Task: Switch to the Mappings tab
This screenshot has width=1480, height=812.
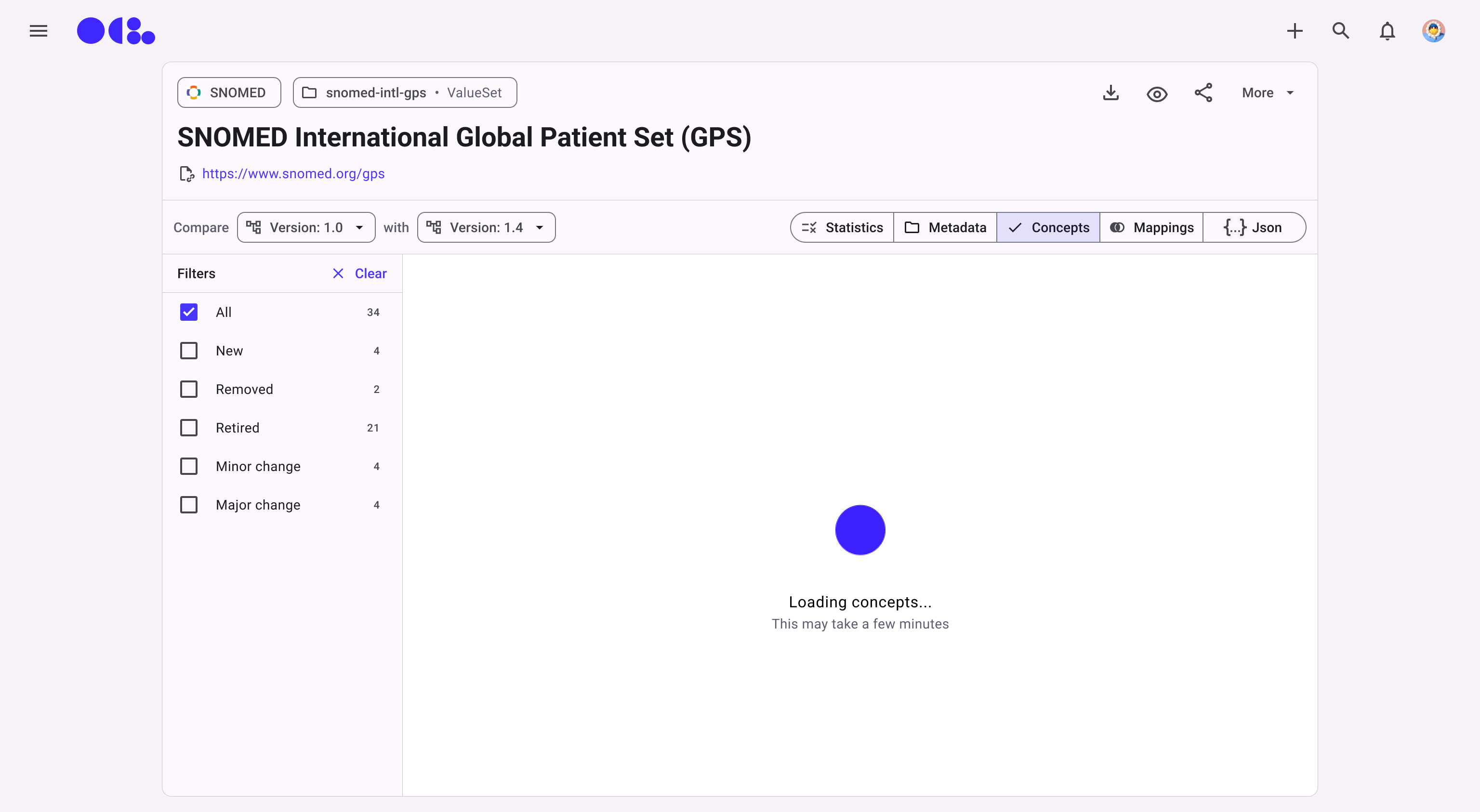Action: (x=1151, y=228)
